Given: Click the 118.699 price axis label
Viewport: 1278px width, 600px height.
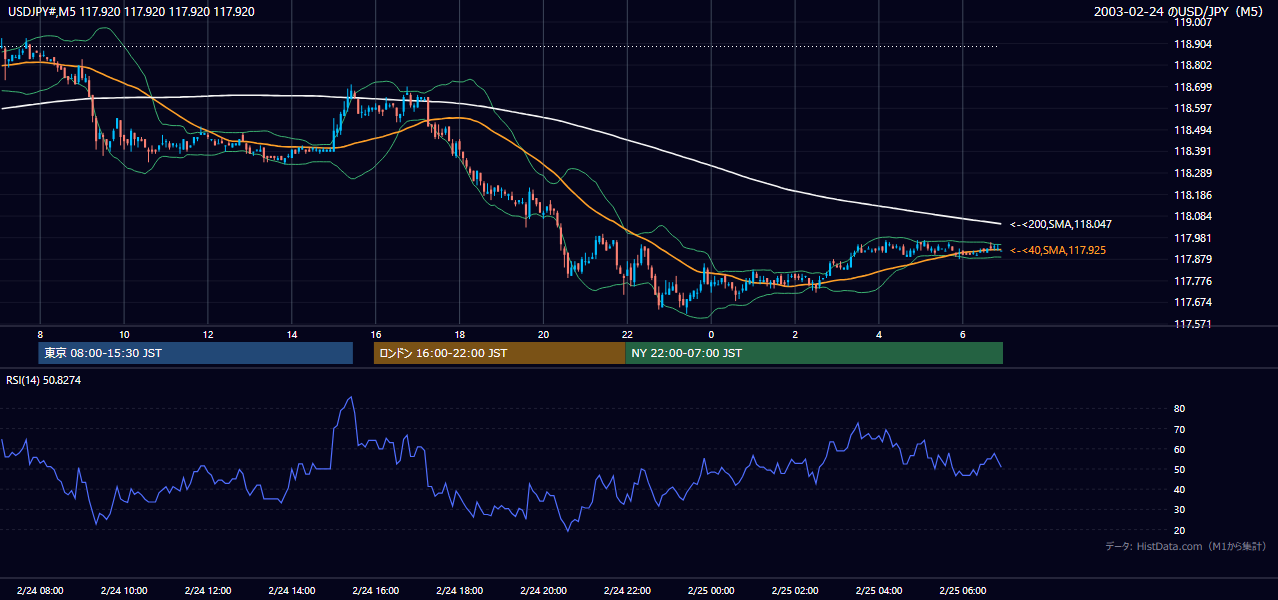Looking at the screenshot, I should coord(1193,87).
